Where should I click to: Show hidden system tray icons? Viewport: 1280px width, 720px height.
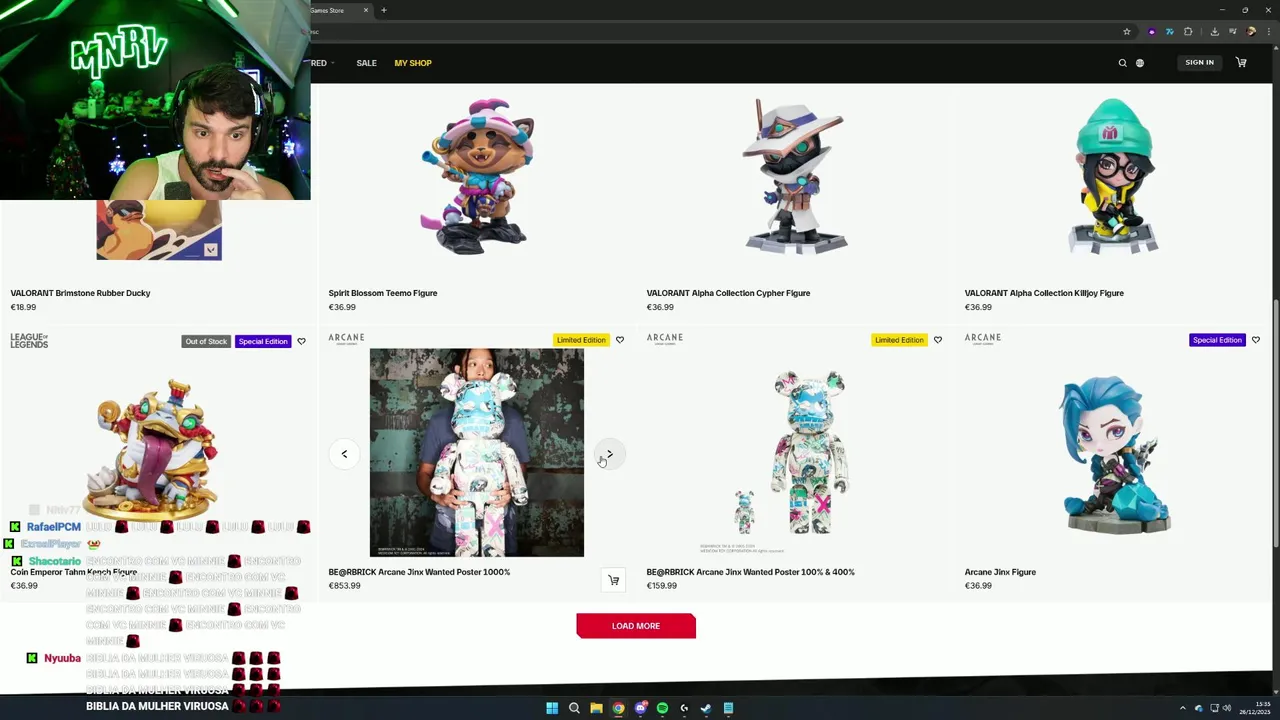click(x=1182, y=708)
